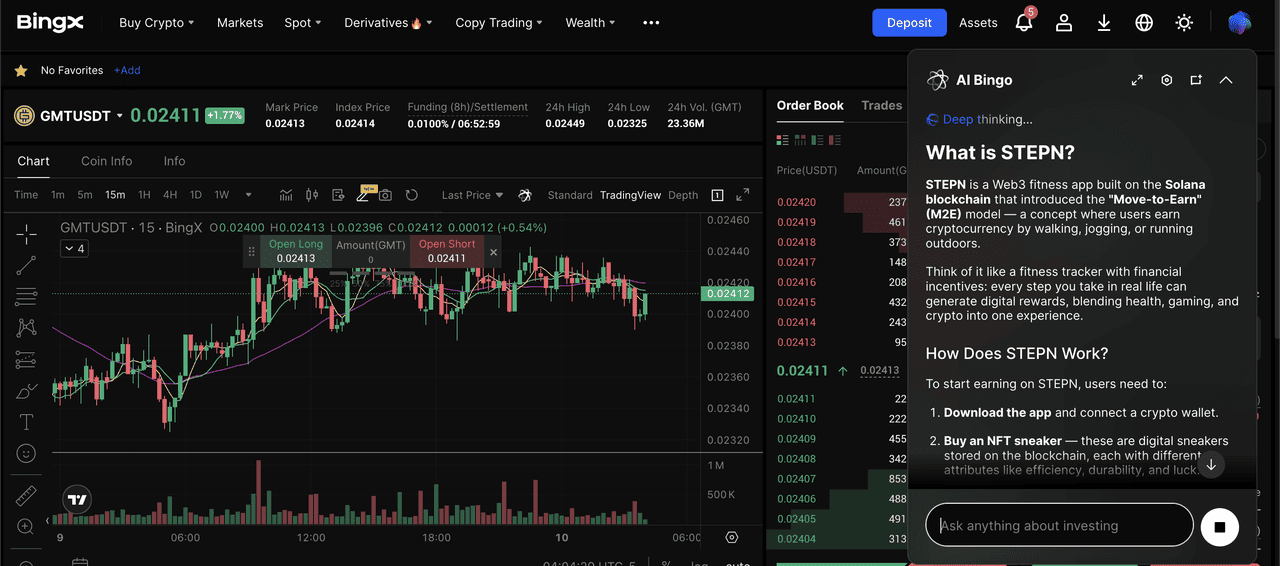Click the Ask anything about investing field
1280x566 pixels.
point(1059,525)
